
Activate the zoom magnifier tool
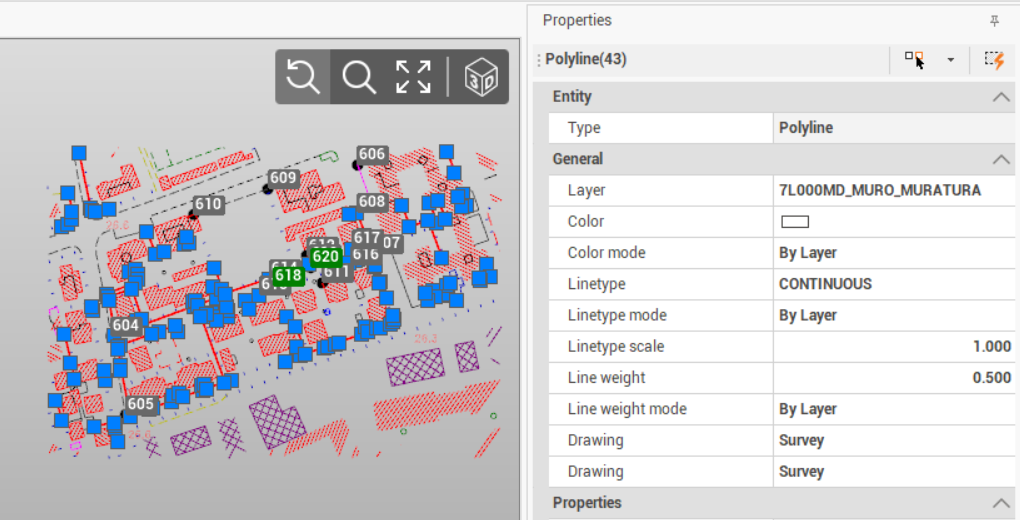click(x=358, y=77)
